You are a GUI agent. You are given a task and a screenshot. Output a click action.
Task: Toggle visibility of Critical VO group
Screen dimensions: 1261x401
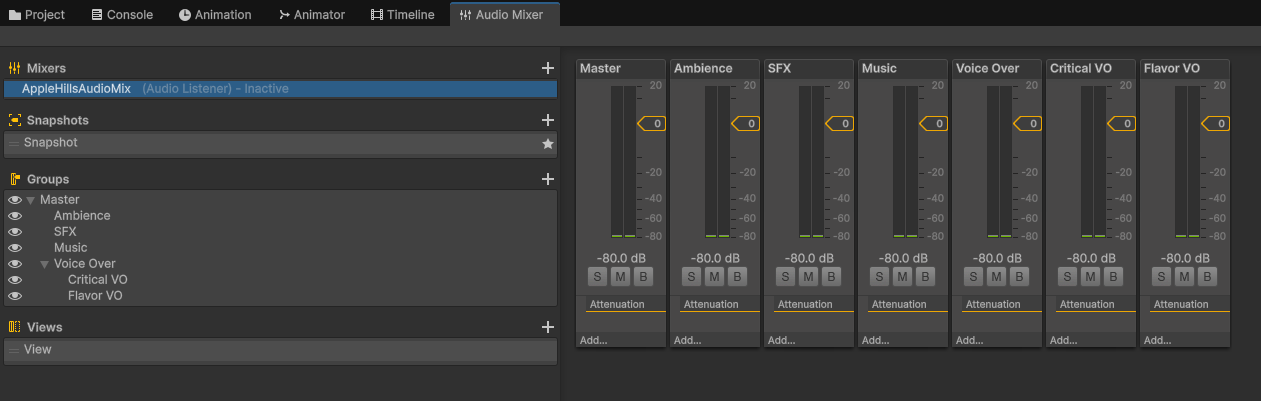click(15, 280)
